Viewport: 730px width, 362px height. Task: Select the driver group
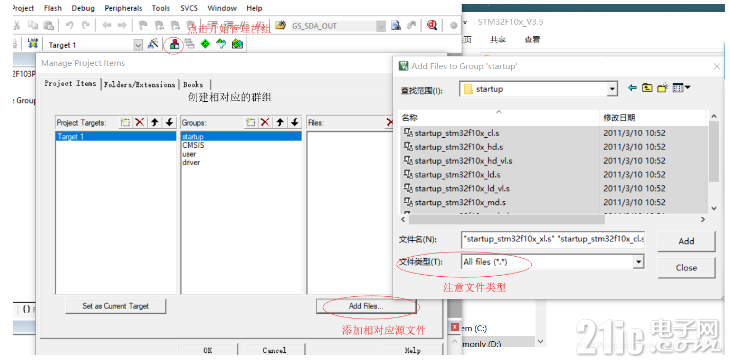(x=191, y=162)
